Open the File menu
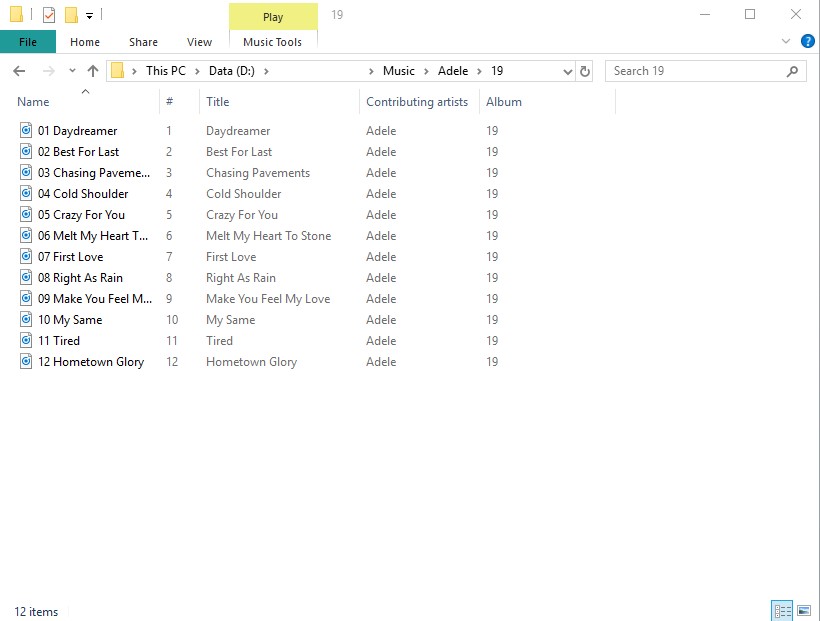Viewport: 820px width, 621px height. point(28,42)
